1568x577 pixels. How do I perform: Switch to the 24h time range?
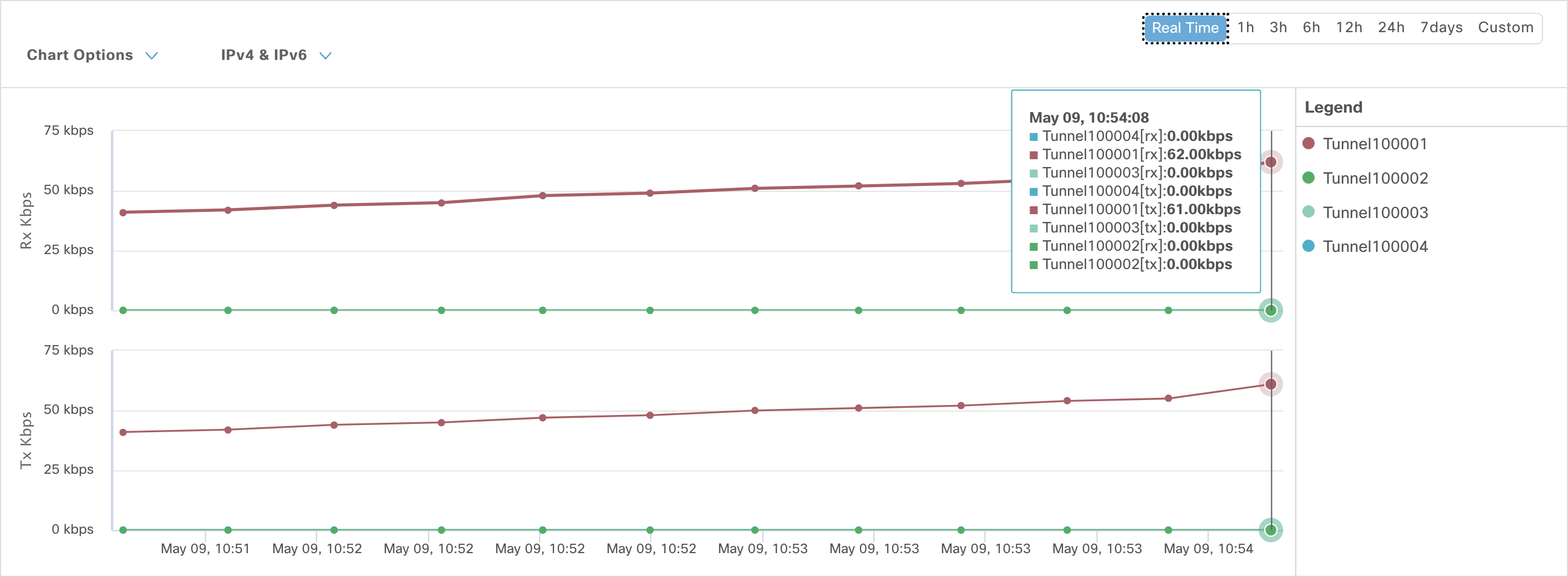click(x=1391, y=27)
